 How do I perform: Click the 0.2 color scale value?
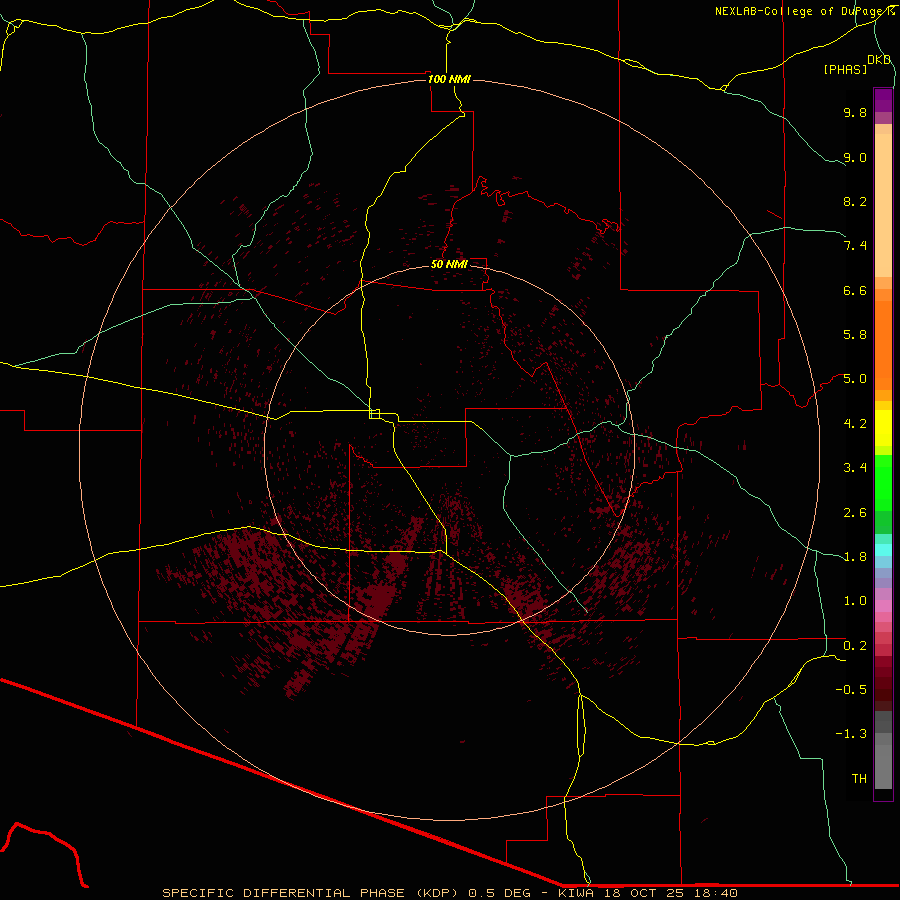click(x=855, y=646)
